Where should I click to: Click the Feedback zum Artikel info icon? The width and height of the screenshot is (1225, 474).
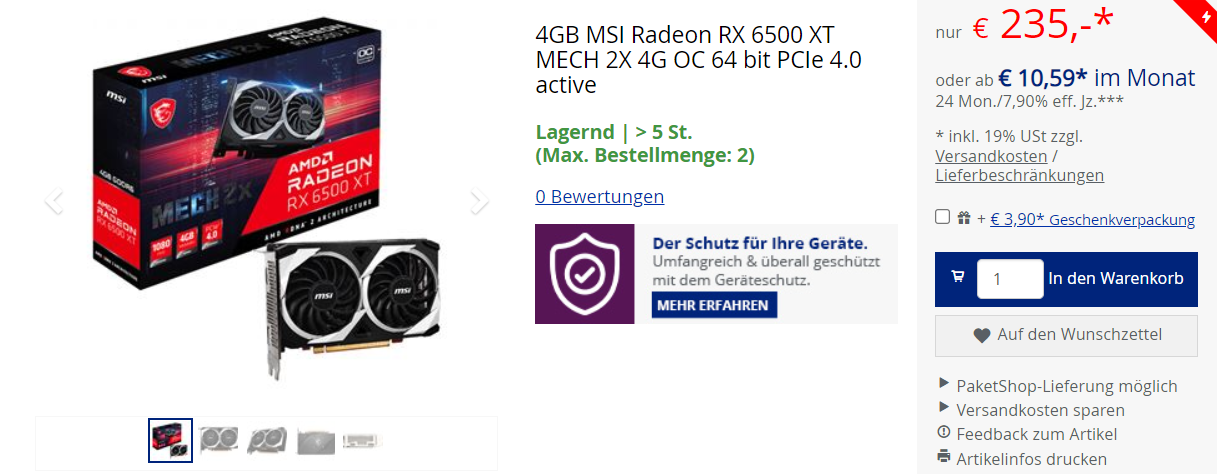click(944, 432)
